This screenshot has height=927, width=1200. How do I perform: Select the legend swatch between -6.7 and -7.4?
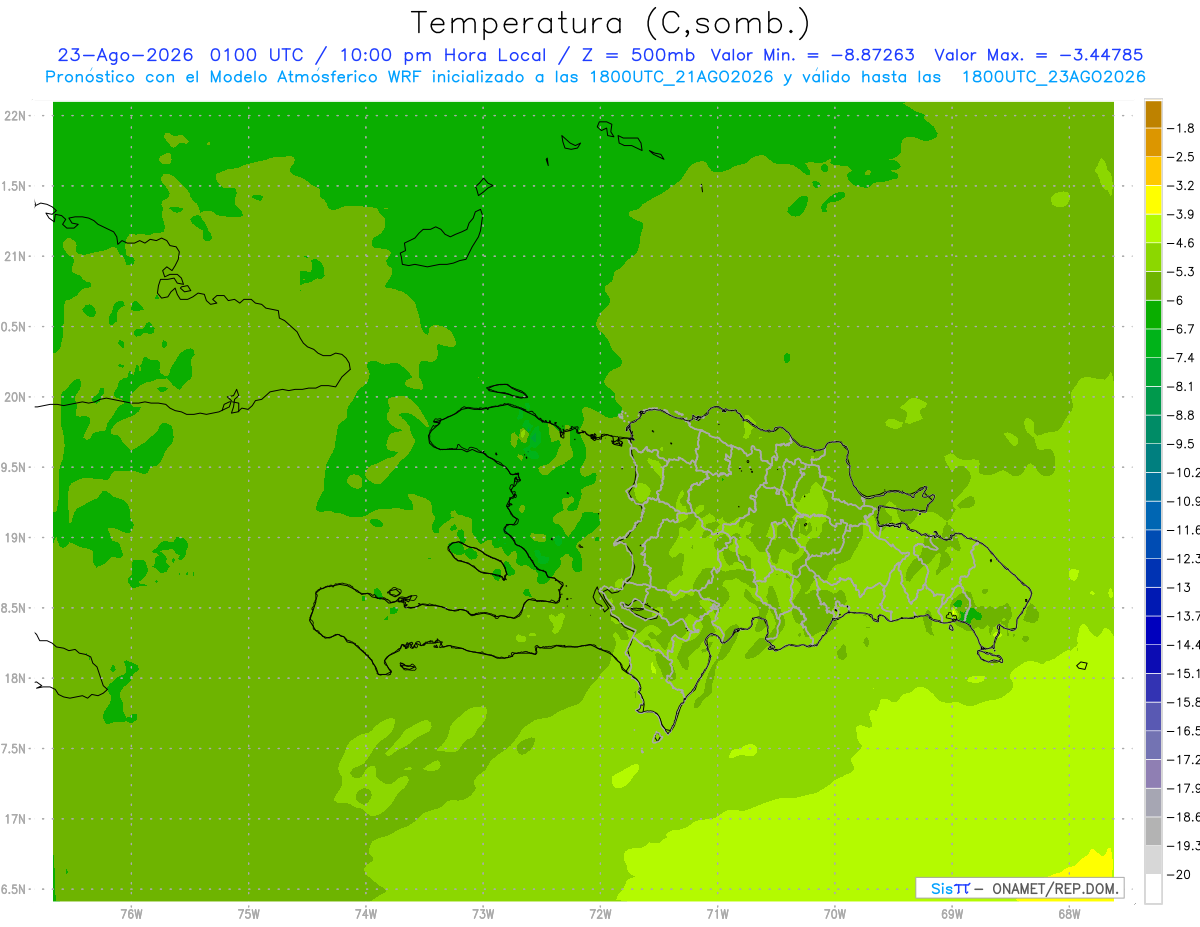[1153, 343]
